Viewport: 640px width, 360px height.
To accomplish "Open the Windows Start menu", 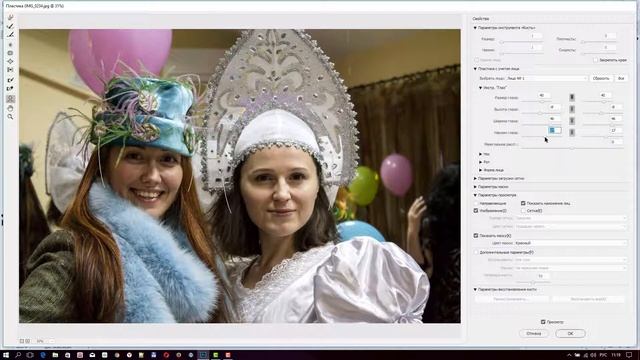I will pos(6,355).
